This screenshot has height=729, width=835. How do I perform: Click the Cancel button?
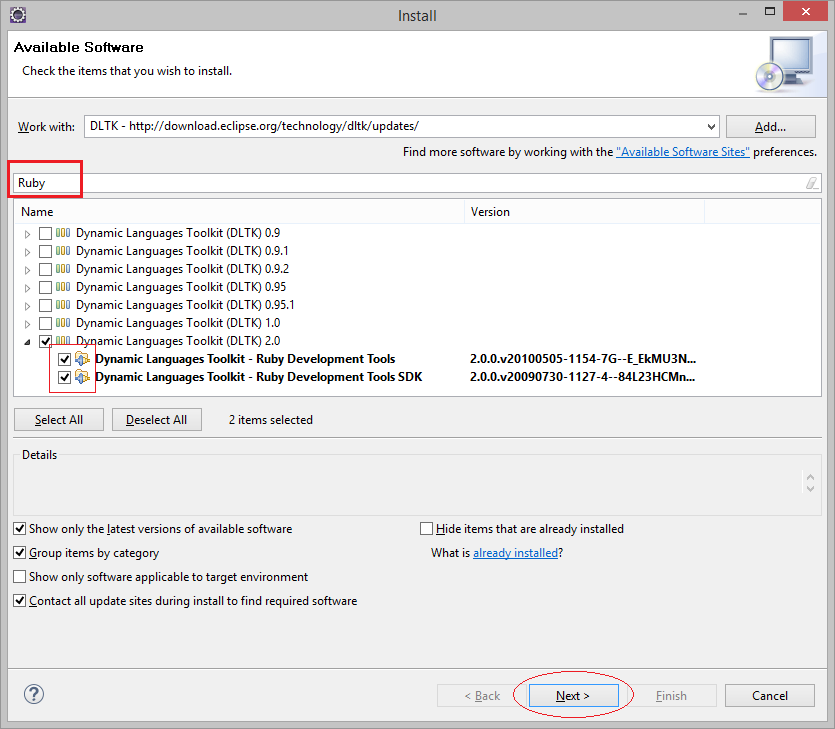769,695
